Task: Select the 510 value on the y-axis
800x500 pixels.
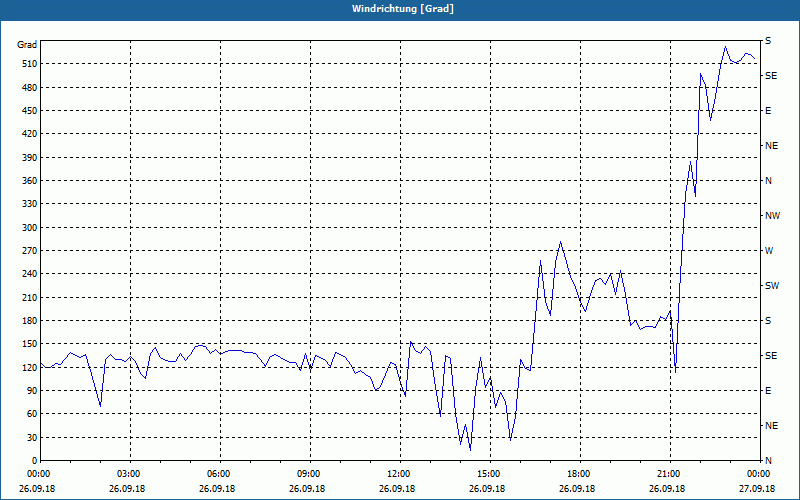Action: (29, 64)
